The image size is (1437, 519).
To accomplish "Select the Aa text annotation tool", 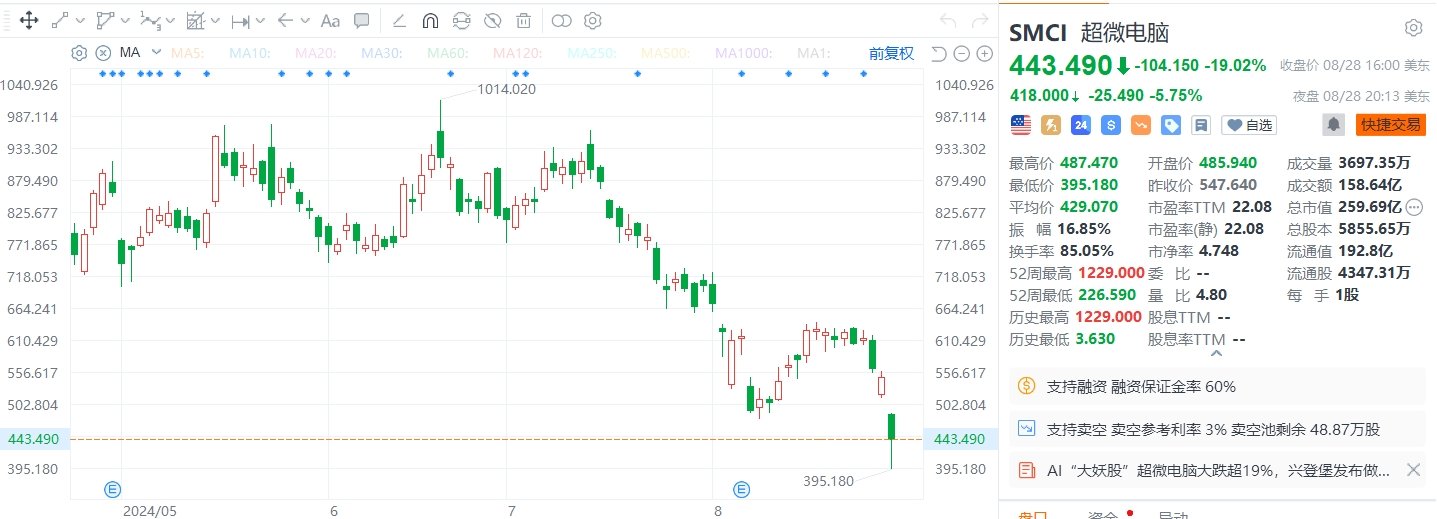I will (x=331, y=20).
